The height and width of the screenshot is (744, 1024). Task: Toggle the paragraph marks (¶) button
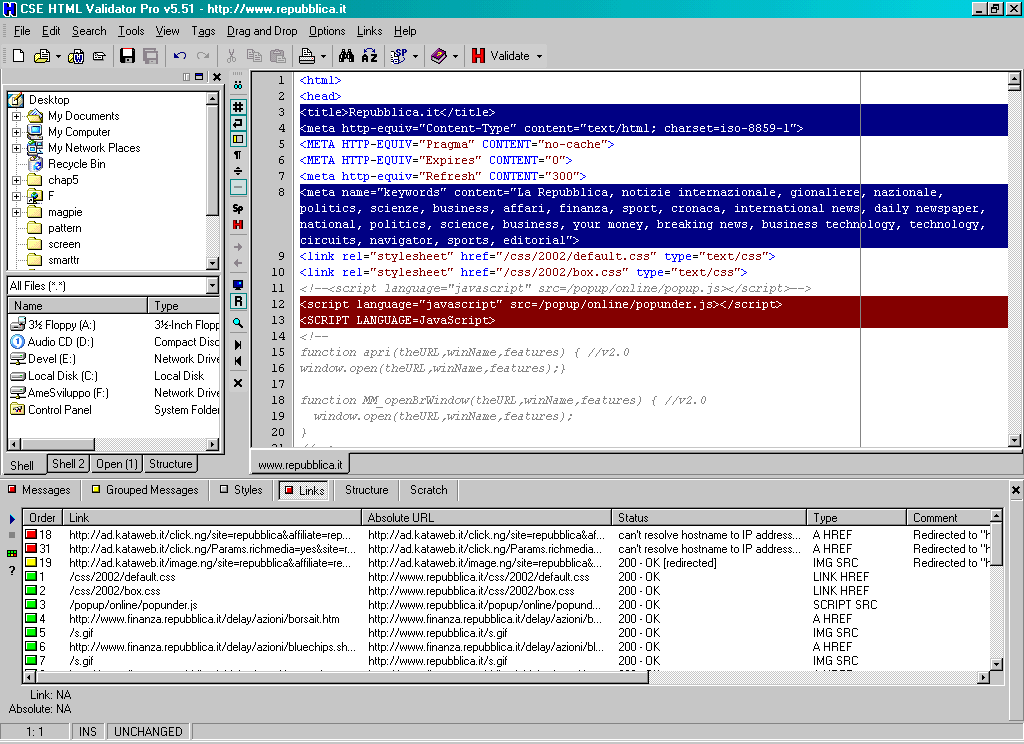tap(238, 155)
